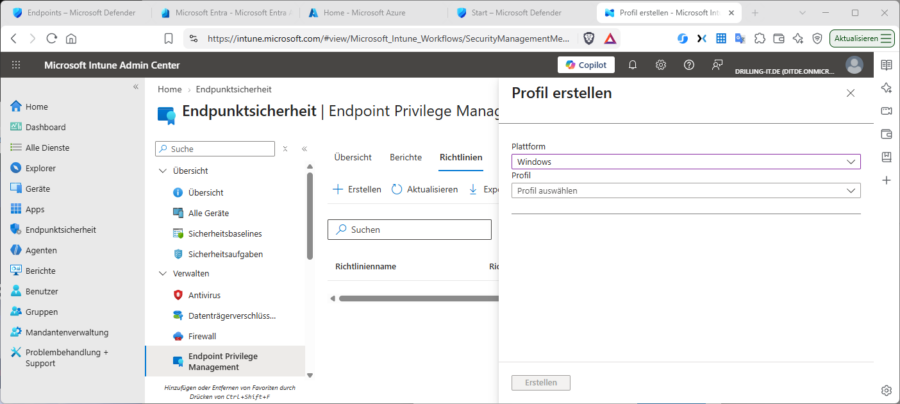Collapse the blade menu with double chevron

[304, 149]
